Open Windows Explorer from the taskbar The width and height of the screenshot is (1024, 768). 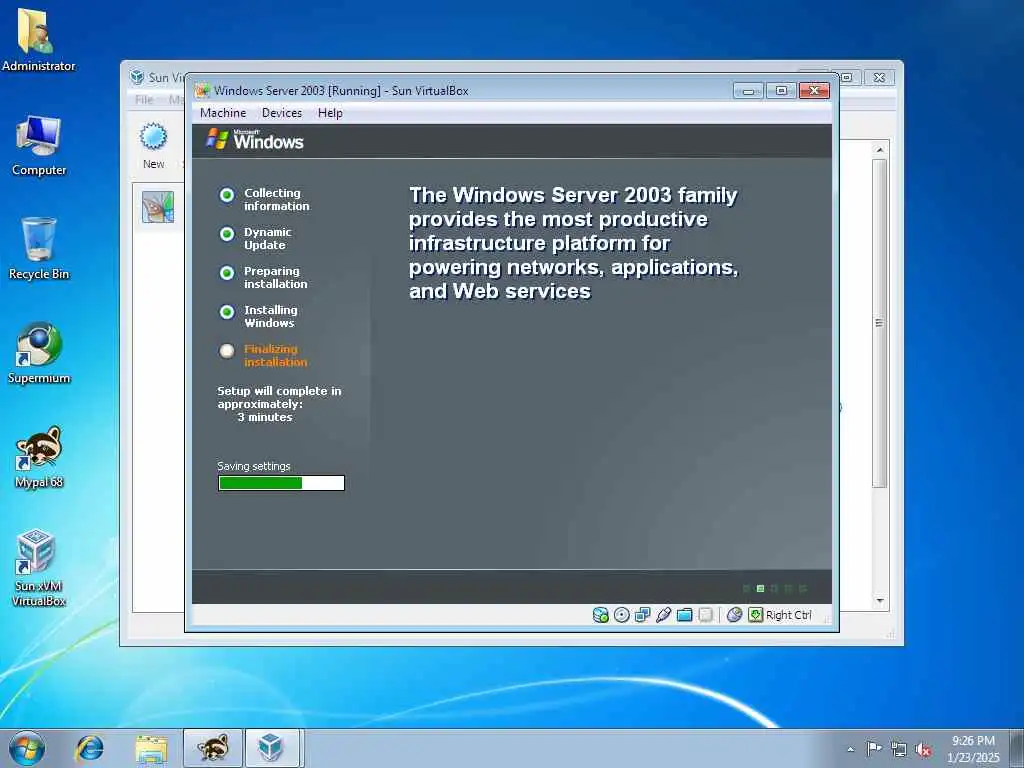click(152, 748)
